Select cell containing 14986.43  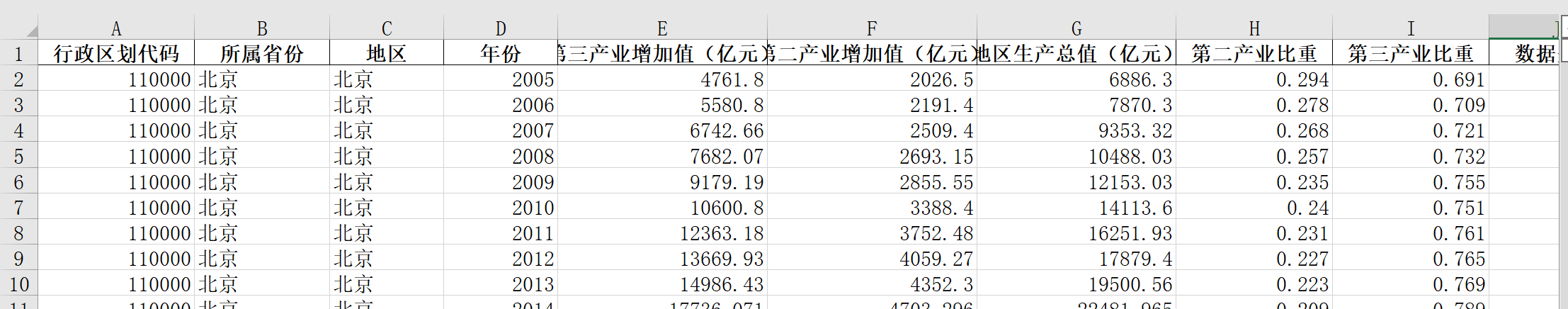pos(662,284)
